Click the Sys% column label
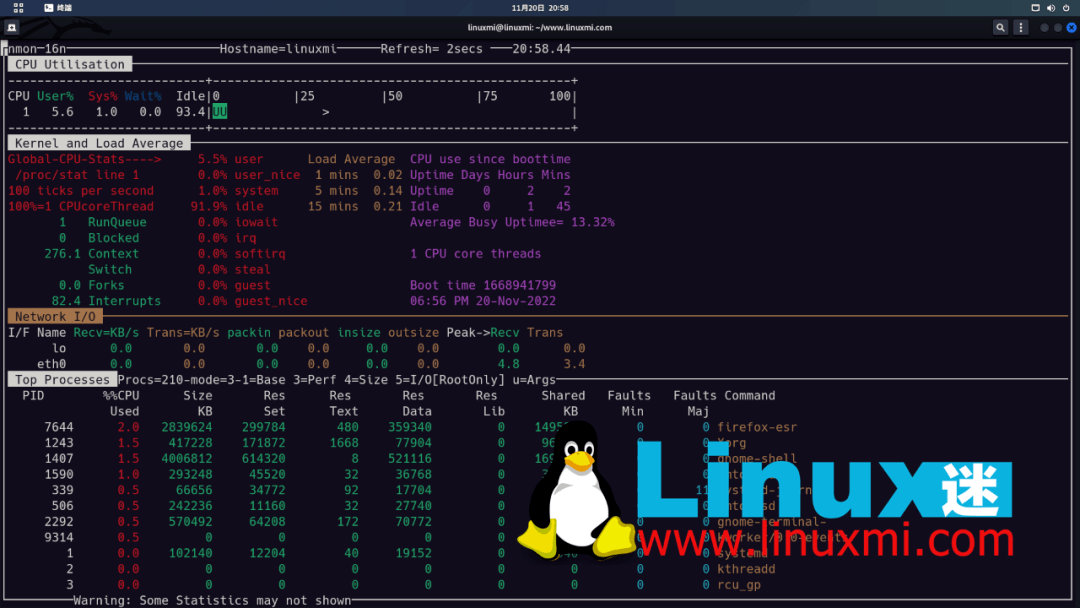This screenshot has height=608, width=1080. tap(103, 96)
